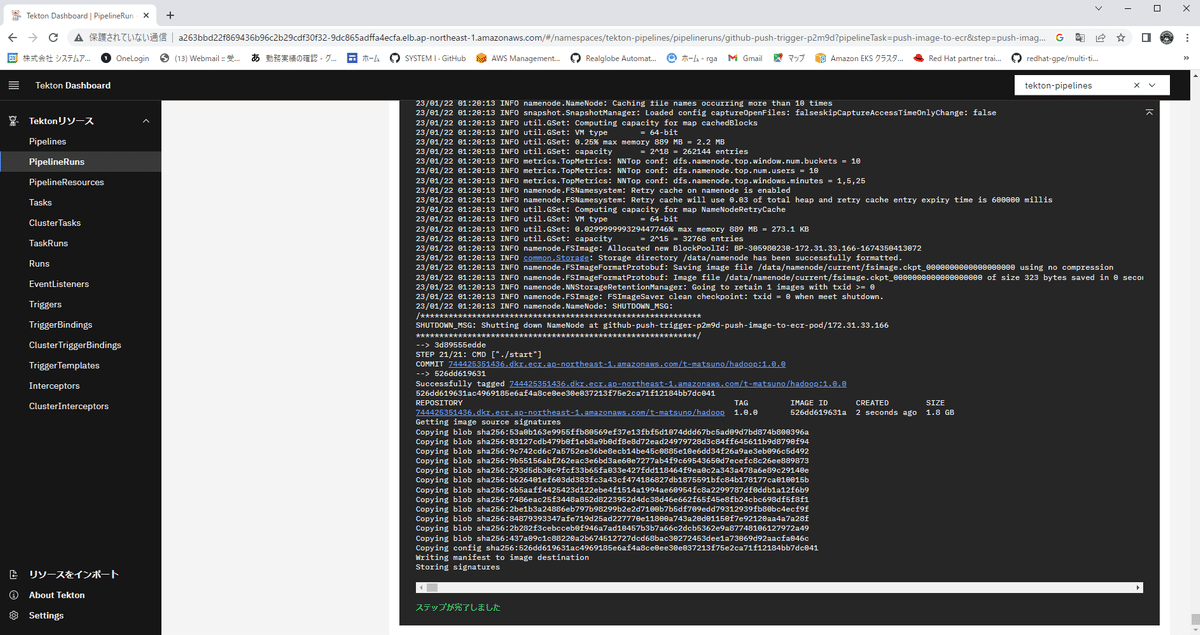Screen dimensions: 1200x635
Task: Collapse the Tektonリソース section chevron
Action: coord(146,120)
